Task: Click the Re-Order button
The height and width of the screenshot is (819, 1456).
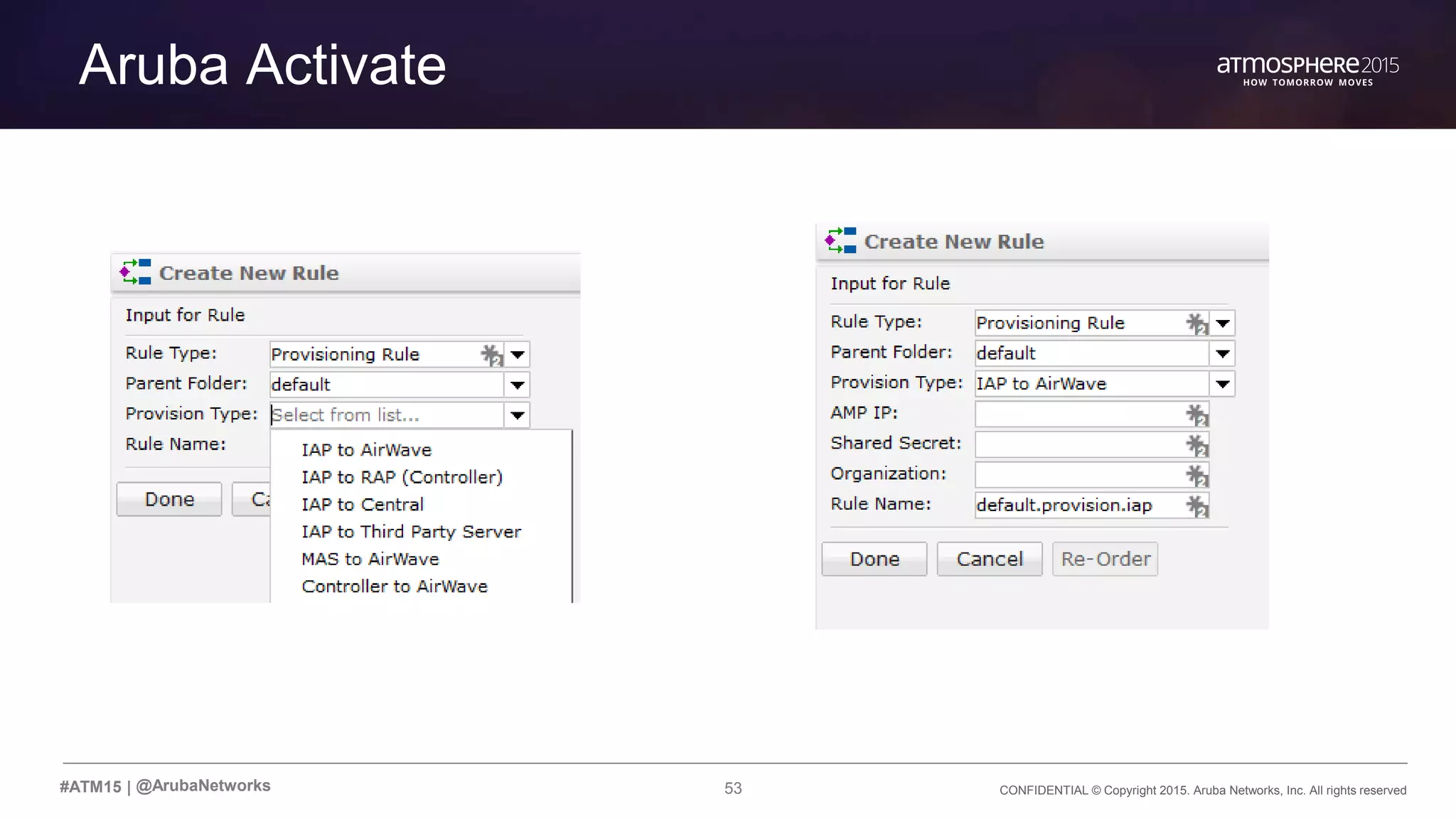Action: [1106, 559]
